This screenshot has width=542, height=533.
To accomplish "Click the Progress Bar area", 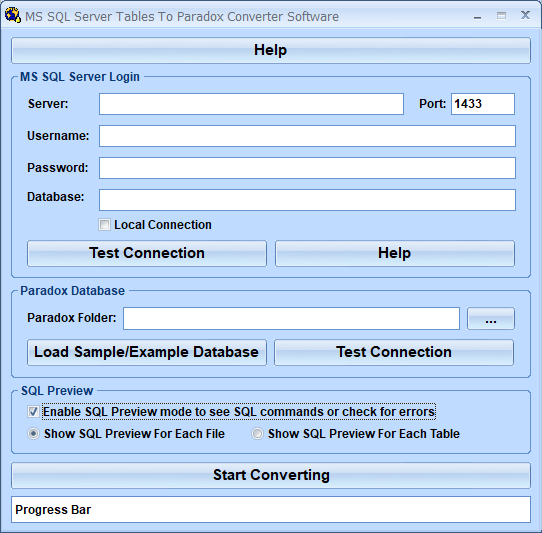I will point(271,509).
